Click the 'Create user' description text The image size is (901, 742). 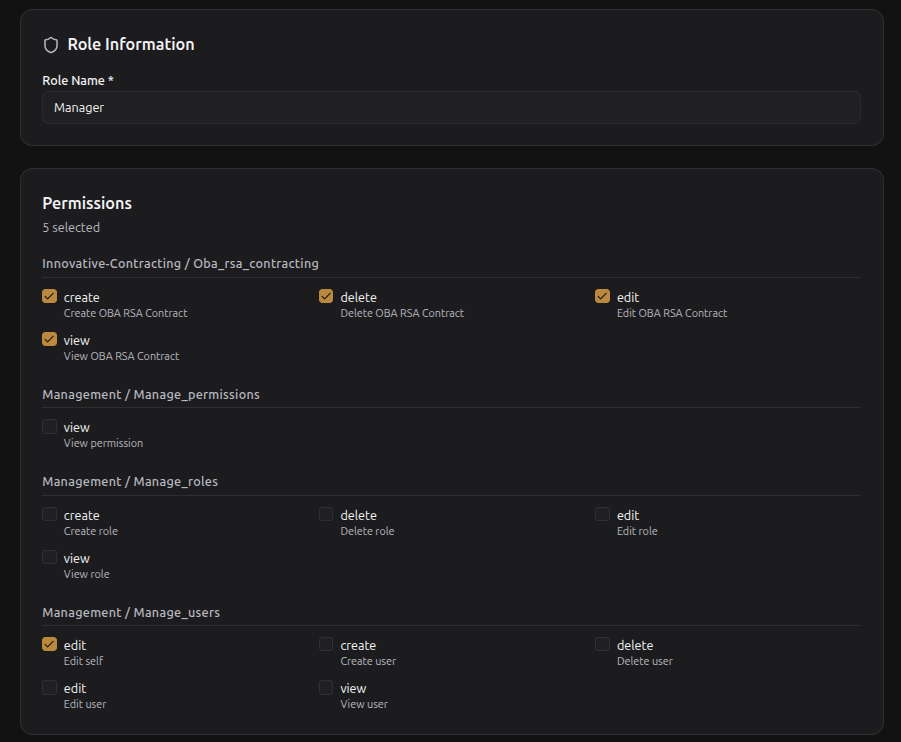point(368,661)
